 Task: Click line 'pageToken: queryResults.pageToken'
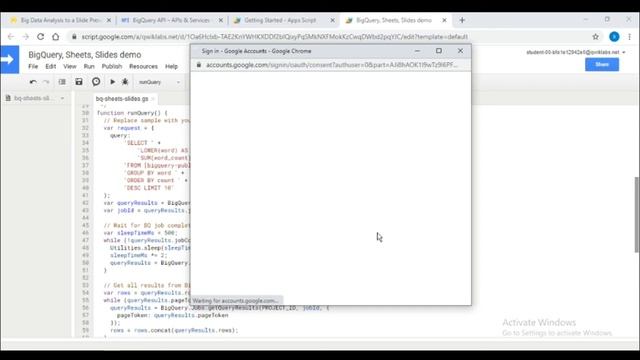coord(172,316)
